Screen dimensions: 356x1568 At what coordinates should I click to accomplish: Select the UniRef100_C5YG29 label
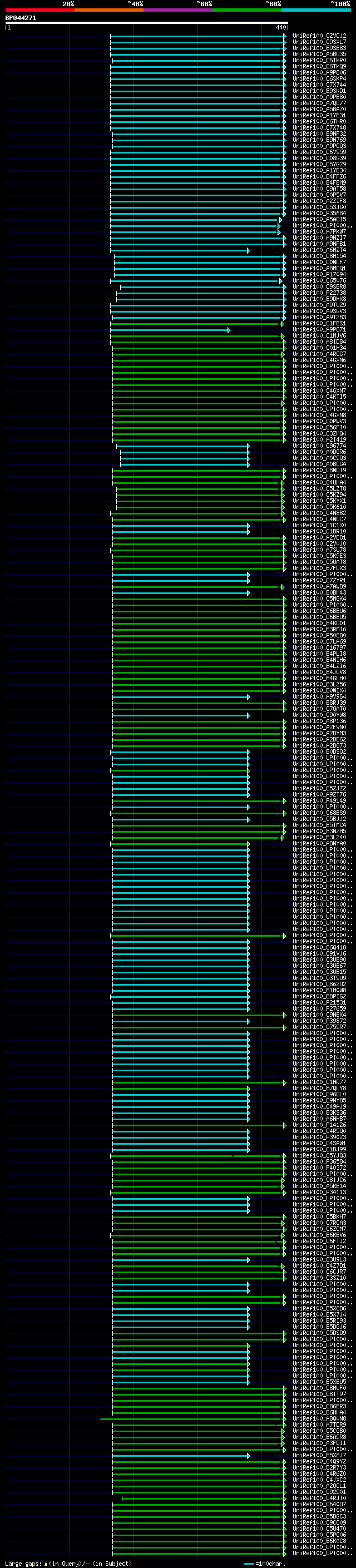(319, 164)
